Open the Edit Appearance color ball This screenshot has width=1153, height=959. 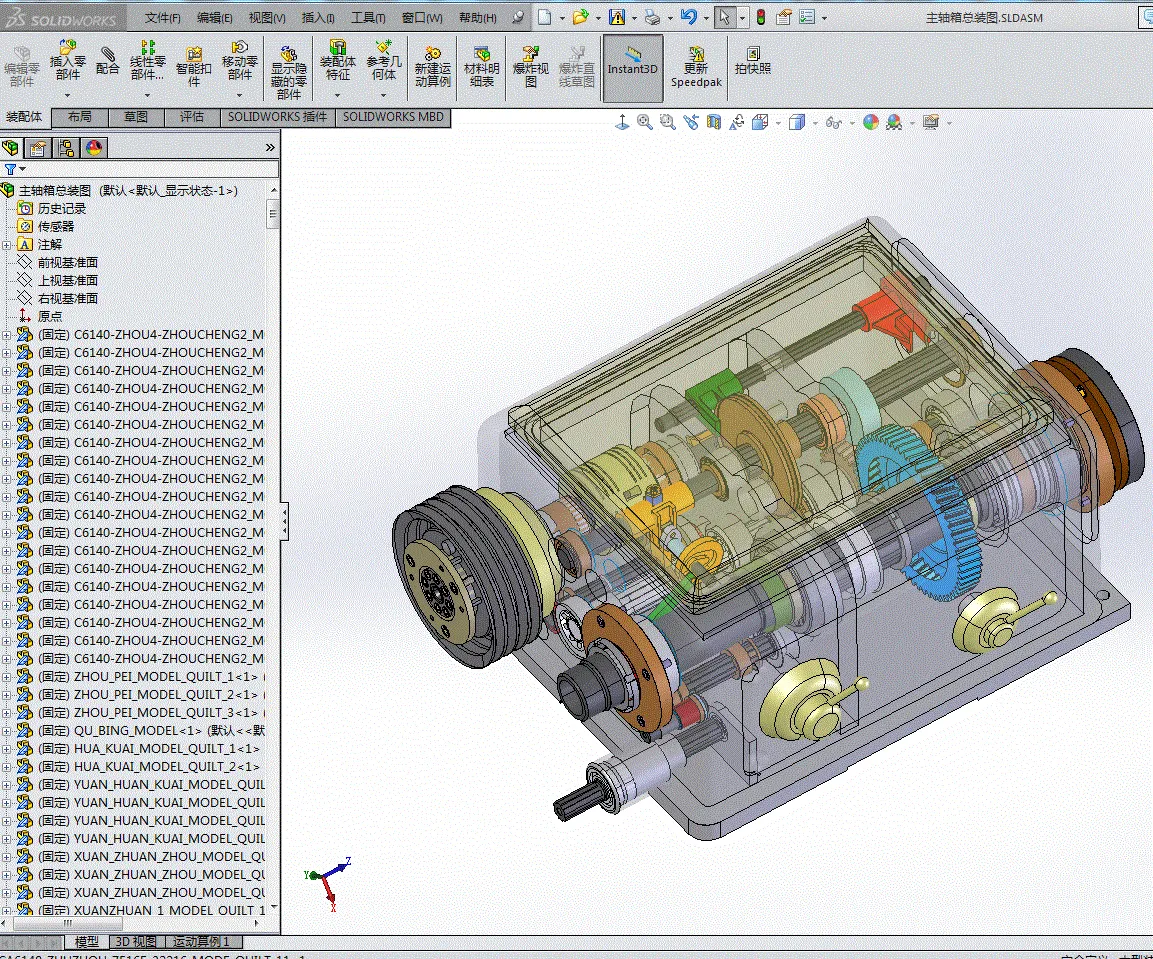[870, 122]
